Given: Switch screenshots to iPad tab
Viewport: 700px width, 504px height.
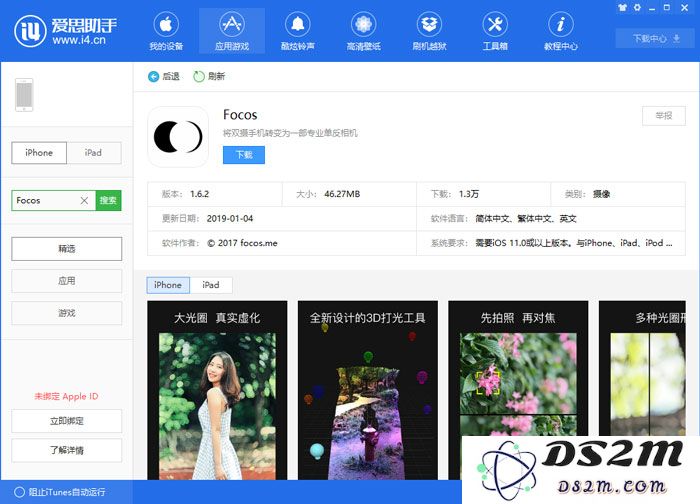Looking at the screenshot, I should (211, 285).
